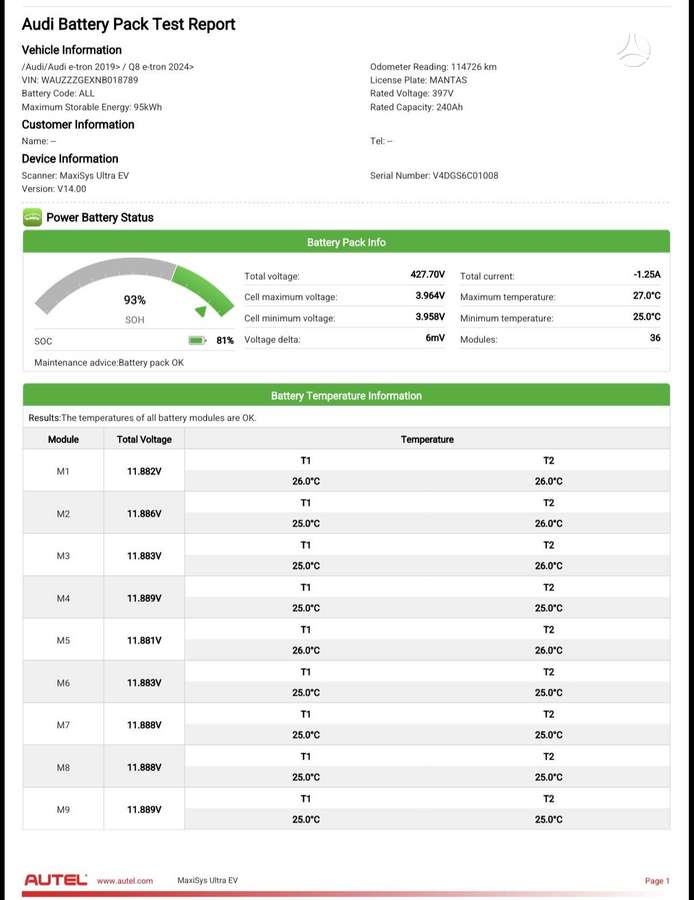Click the green Power Battery Status car icon
The width and height of the screenshot is (694, 900).
pos(32,218)
